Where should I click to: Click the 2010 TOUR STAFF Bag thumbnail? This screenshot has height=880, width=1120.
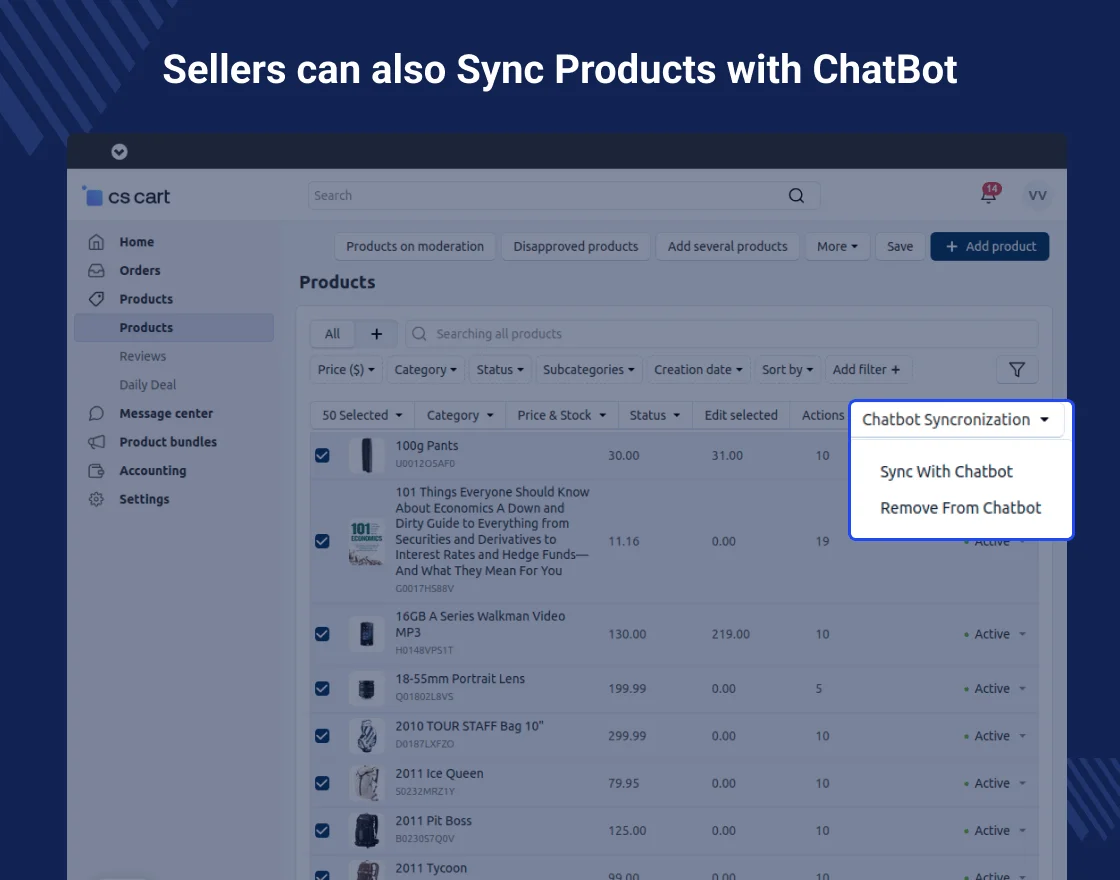coord(367,736)
